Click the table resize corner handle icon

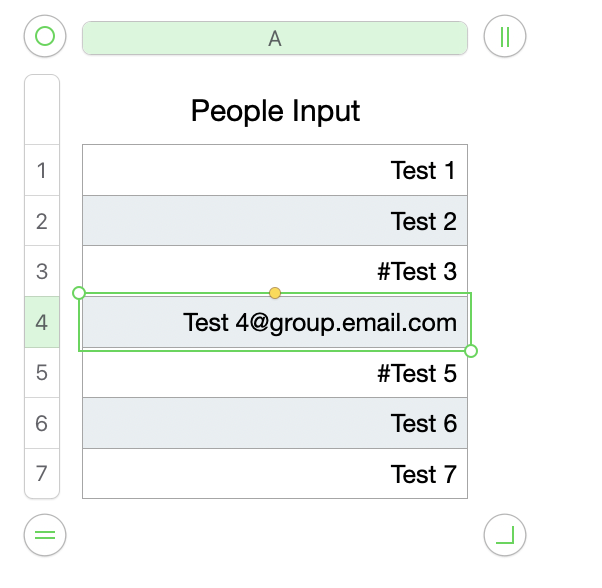click(x=505, y=535)
